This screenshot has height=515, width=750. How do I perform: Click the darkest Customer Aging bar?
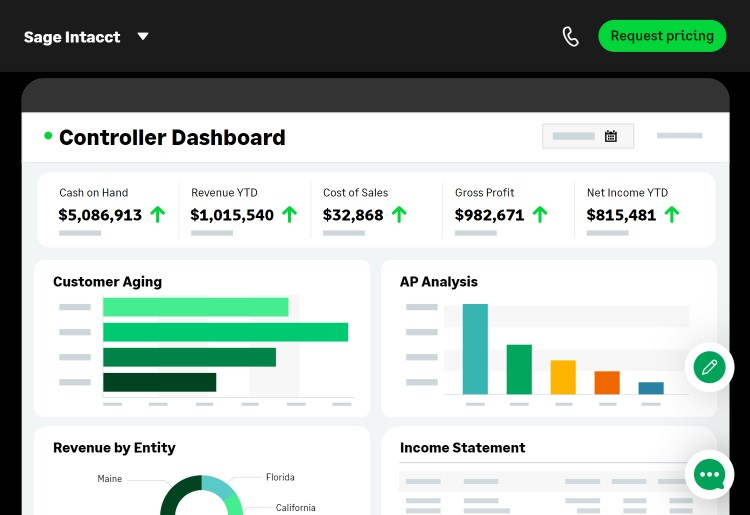[159, 382]
